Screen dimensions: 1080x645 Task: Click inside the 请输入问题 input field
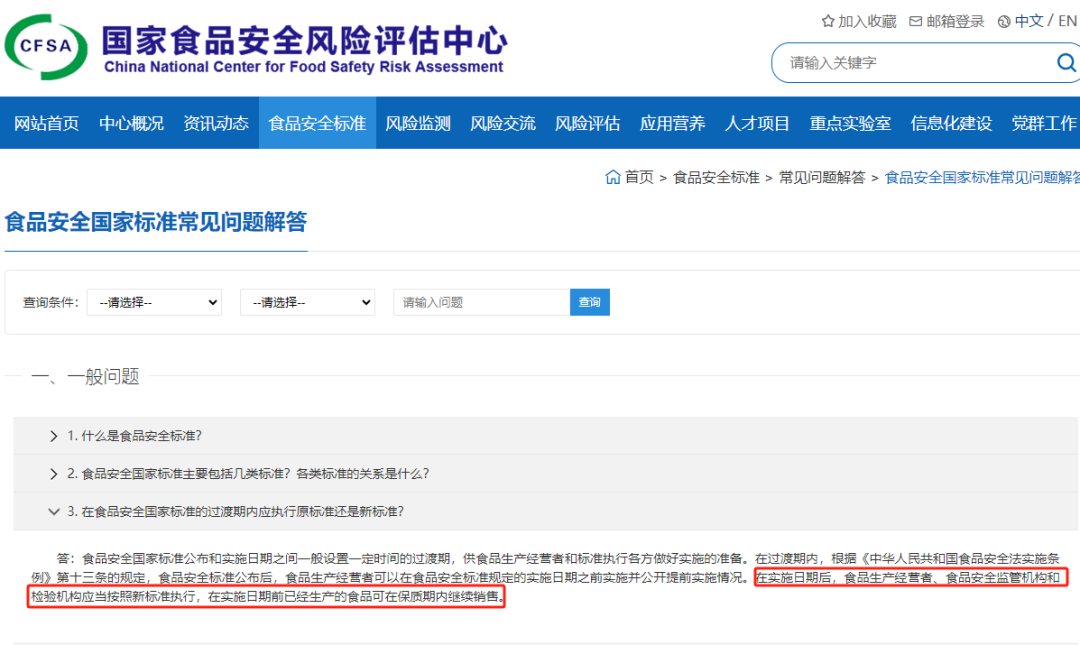pos(480,302)
